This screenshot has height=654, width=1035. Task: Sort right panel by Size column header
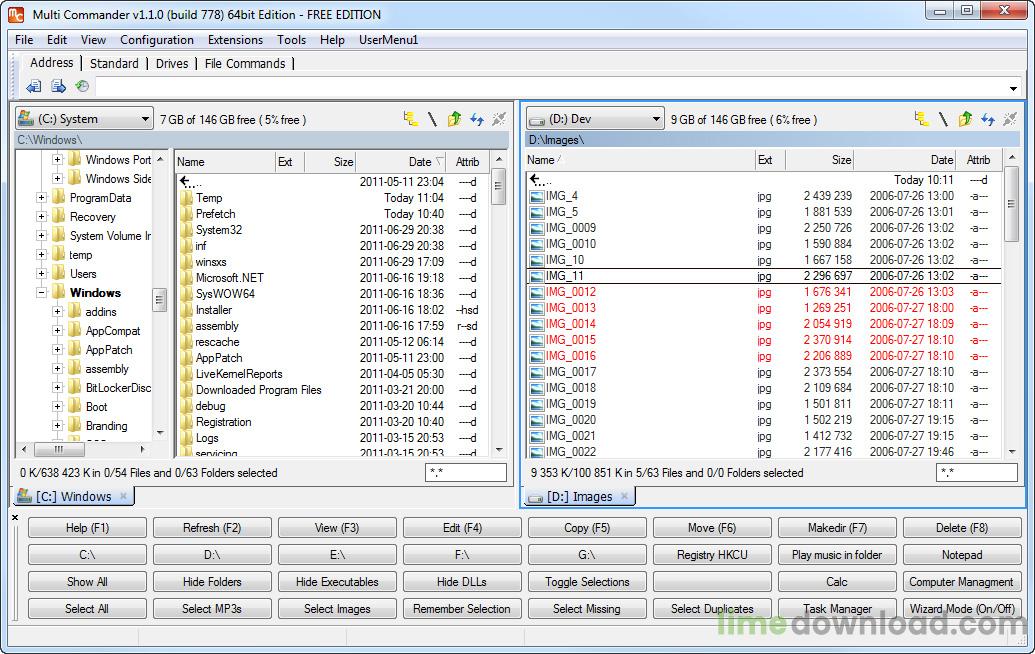tap(818, 160)
